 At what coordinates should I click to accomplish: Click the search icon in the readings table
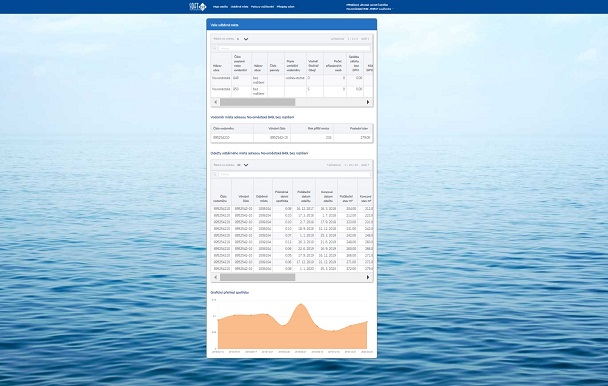coord(214,174)
